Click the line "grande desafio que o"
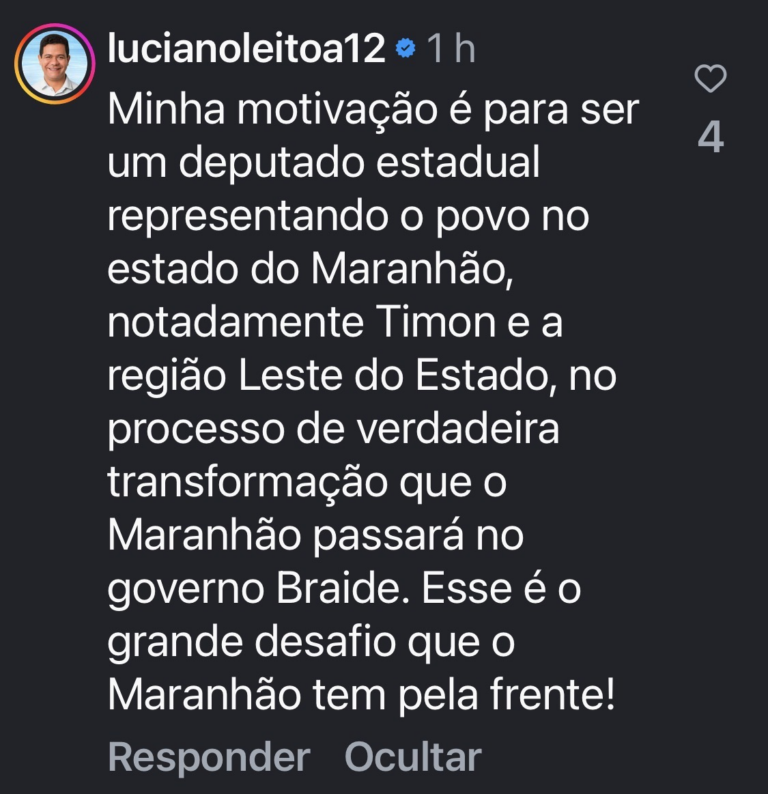Viewport: 768px width, 794px height. 311,641
